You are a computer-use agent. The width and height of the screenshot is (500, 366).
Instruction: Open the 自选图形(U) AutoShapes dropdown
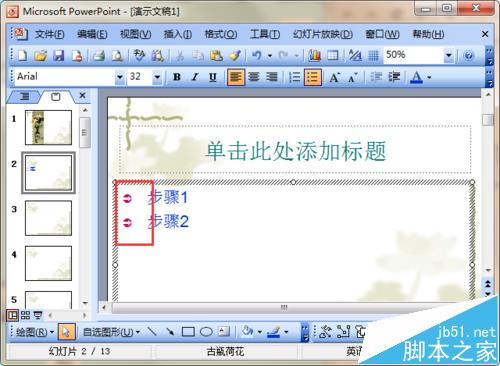pyautogui.click(x=111, y=332)
